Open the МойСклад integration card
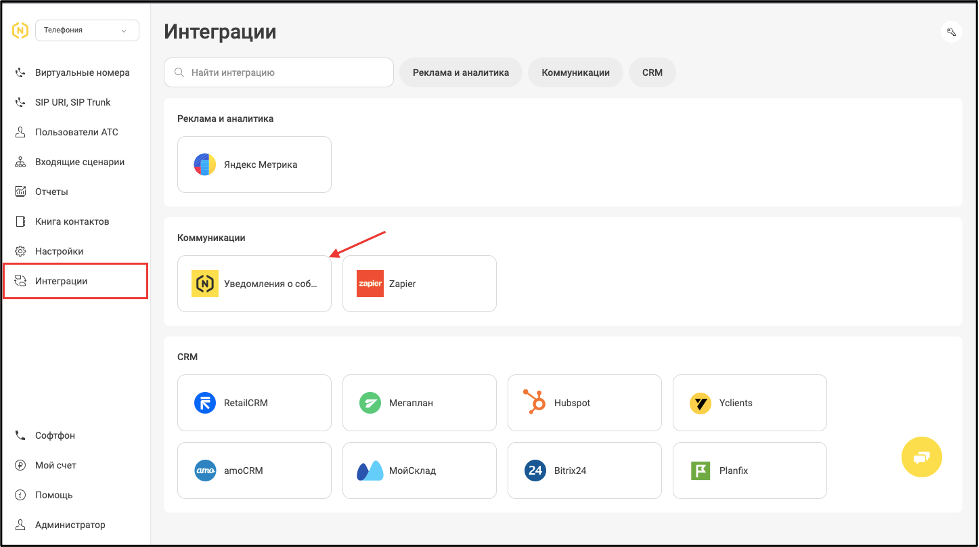This screenshot has height=547, width=979. (419, 470)
